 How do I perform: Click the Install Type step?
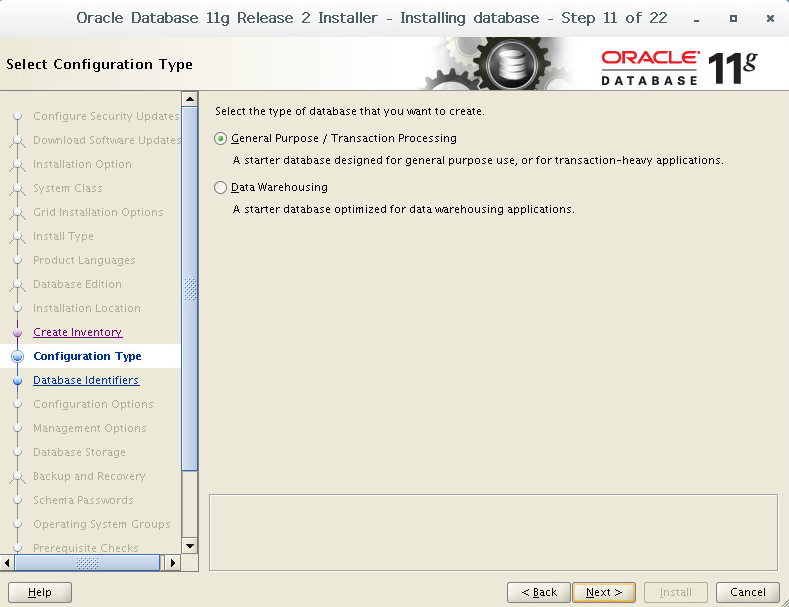(x=63, y=236)
